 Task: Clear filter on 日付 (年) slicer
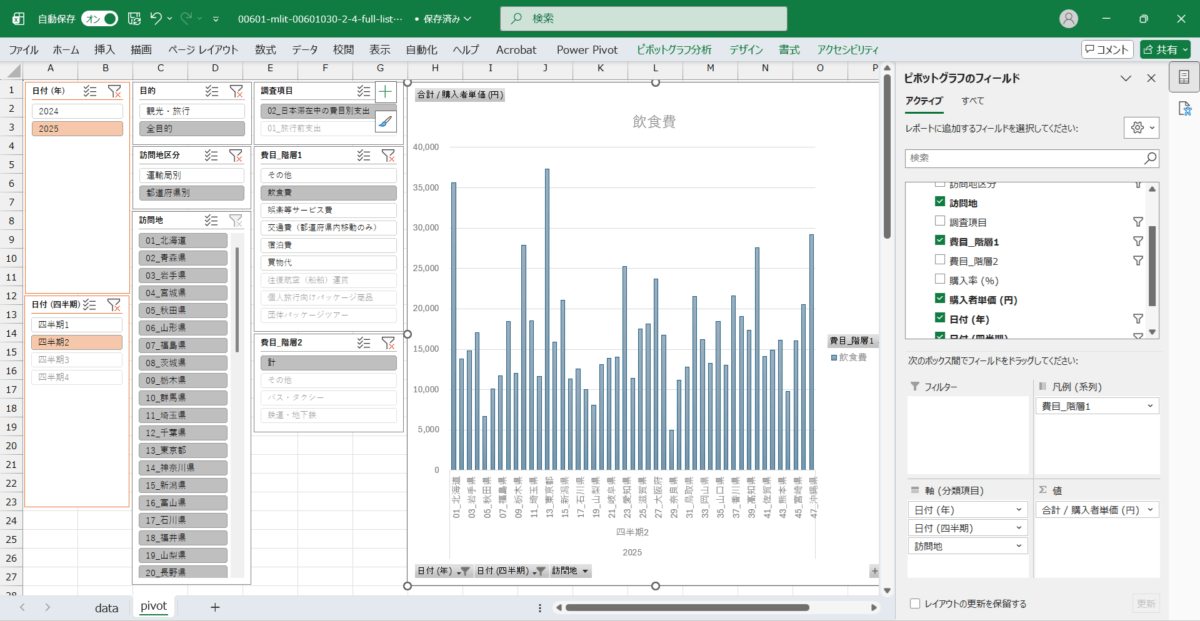pos(114,90)
